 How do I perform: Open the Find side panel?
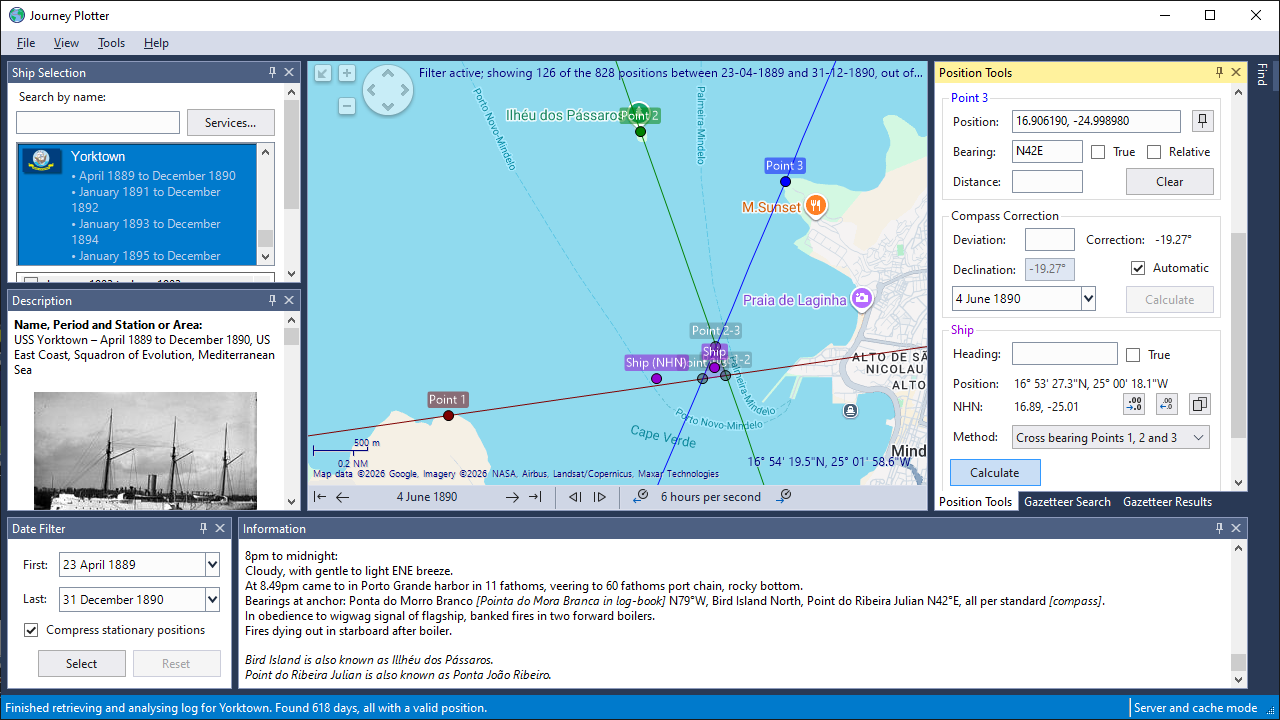pos(1262,75)
